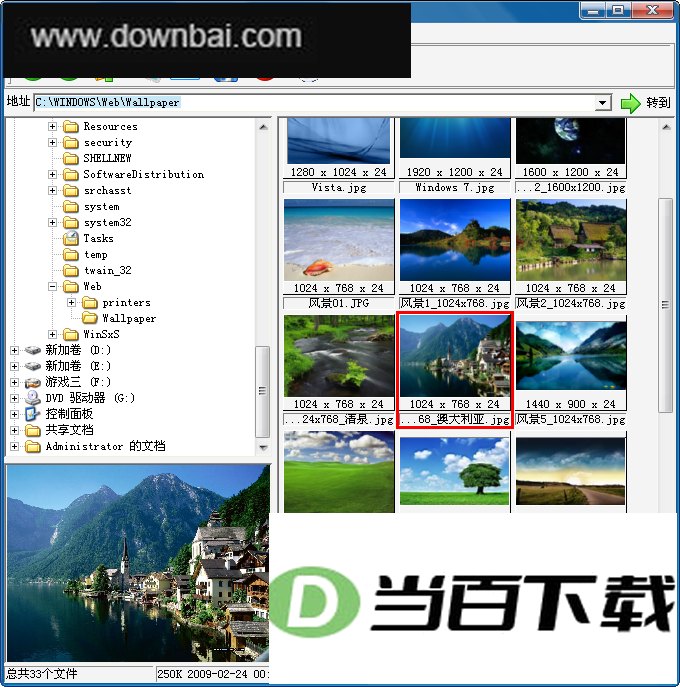Click the green 转到 go arrow icon

click(x=630, y=103)
